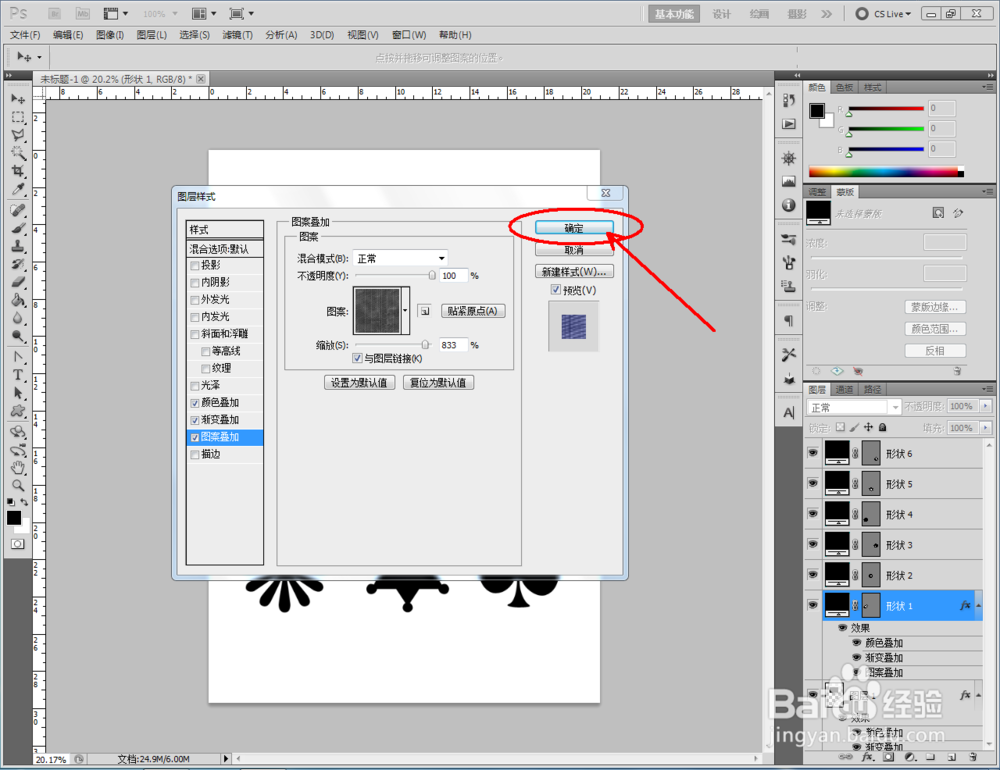Uncheck the 颜色叠加 color overlay checkbox
The width and height of the screenshot is (1000, 770).
pyautogui.click(x=195, y=403)
